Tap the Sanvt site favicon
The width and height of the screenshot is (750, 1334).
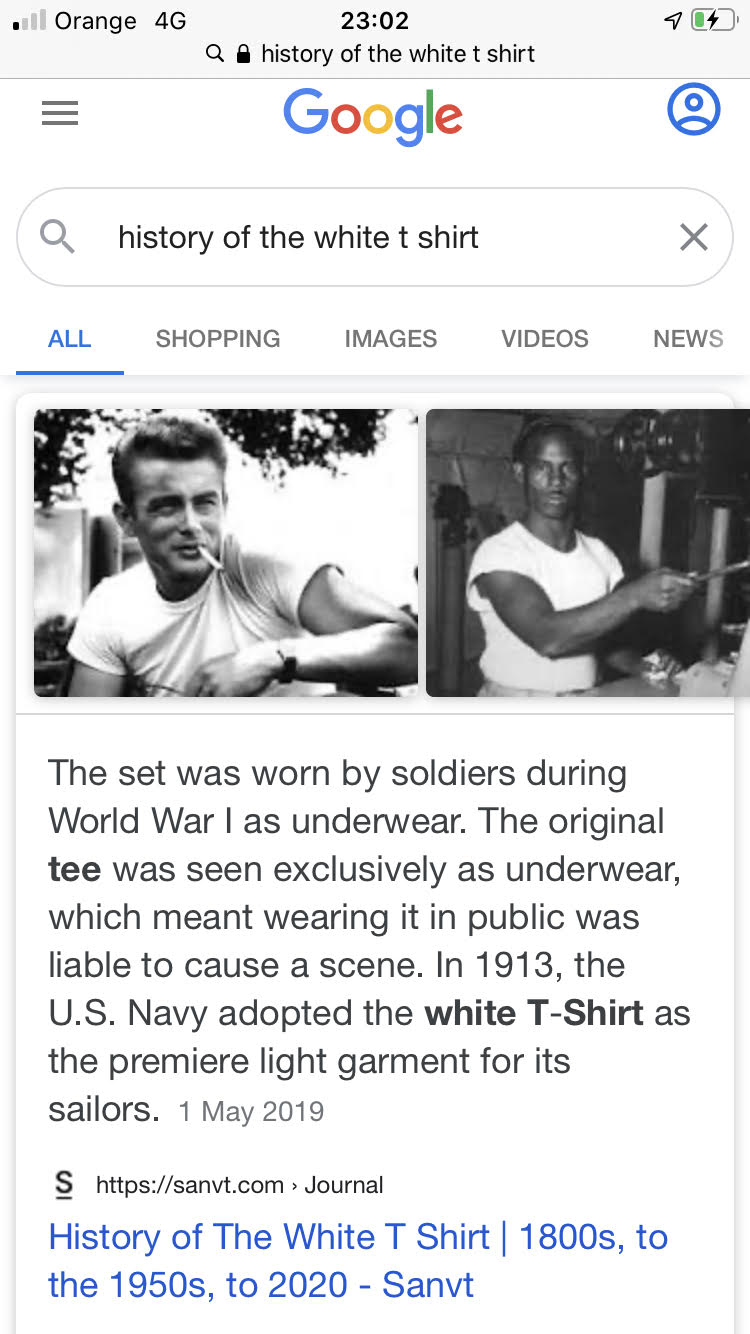pyautogui.click(x=64, y=1185)
